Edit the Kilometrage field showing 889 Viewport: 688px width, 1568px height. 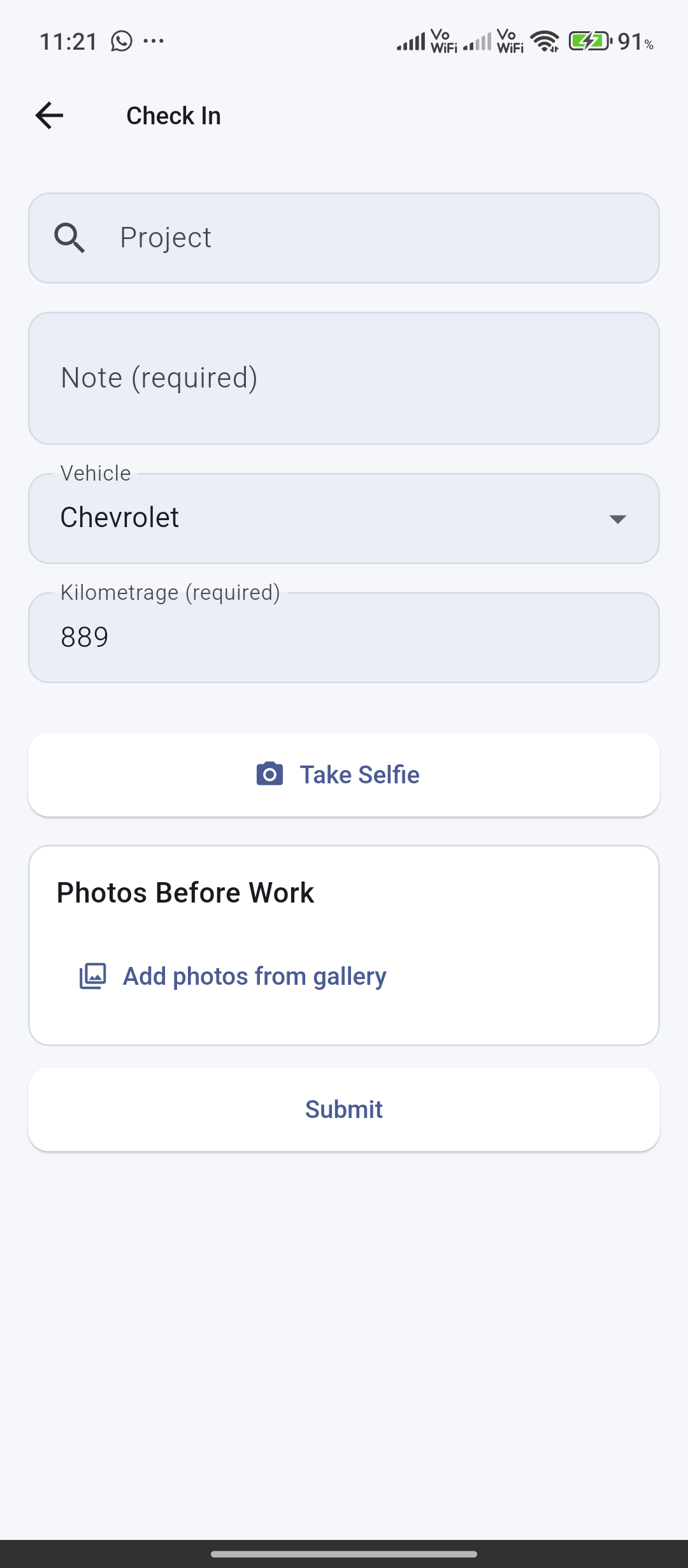click(x=344, y=637)
